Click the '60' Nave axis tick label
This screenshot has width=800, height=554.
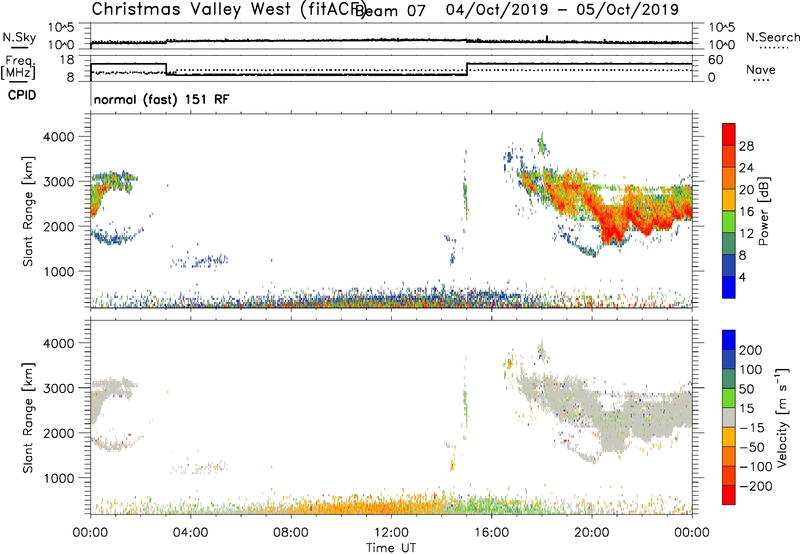(715, 60)
